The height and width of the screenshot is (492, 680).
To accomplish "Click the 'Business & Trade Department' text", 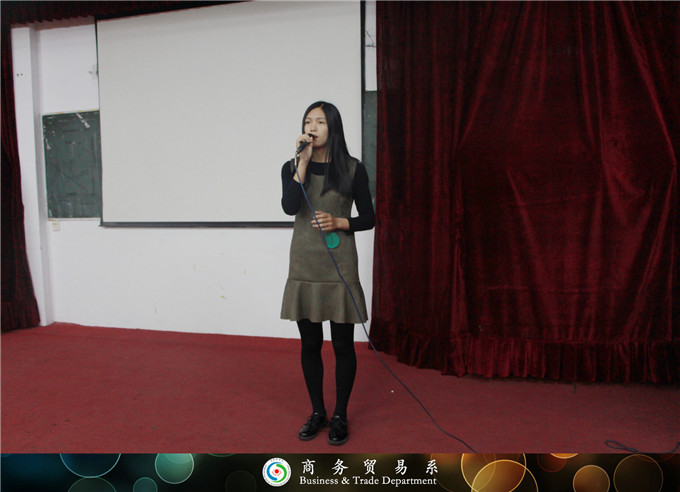I will [368, 481].
